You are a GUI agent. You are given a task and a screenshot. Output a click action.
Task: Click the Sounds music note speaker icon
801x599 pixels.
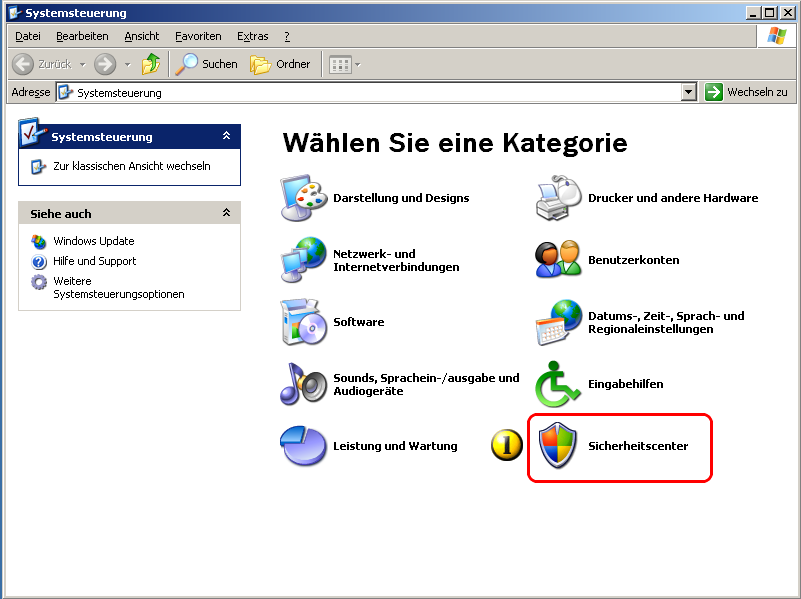tap(303, 384)
